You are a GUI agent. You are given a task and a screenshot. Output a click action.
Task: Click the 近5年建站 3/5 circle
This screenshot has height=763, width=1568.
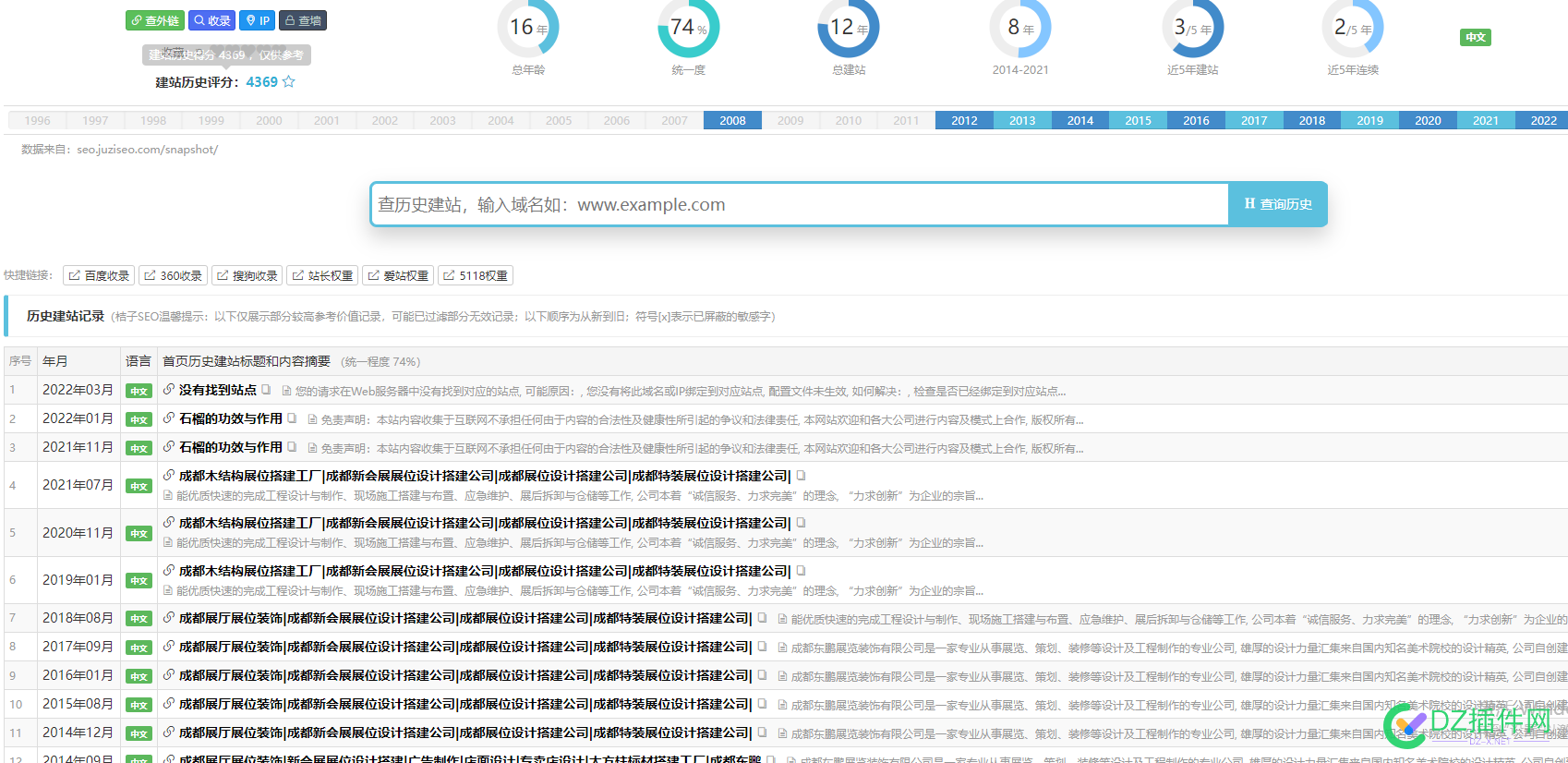point(1192,29)
